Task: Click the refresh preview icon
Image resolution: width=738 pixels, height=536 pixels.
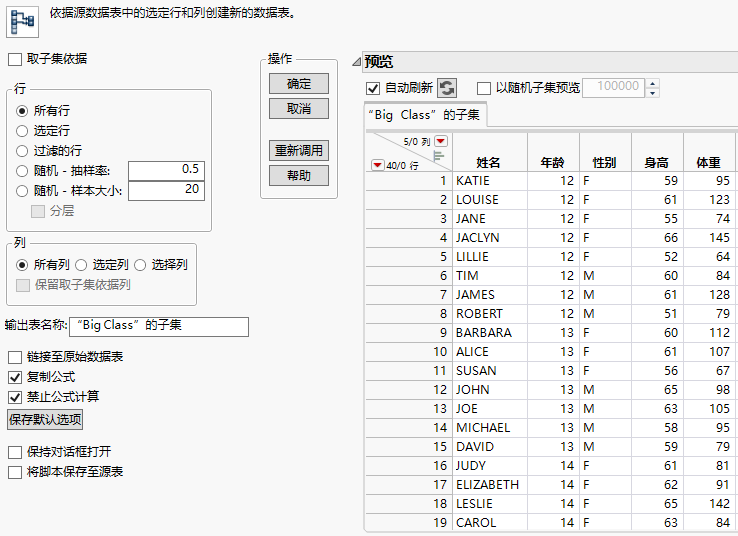Action: point(447,88)
